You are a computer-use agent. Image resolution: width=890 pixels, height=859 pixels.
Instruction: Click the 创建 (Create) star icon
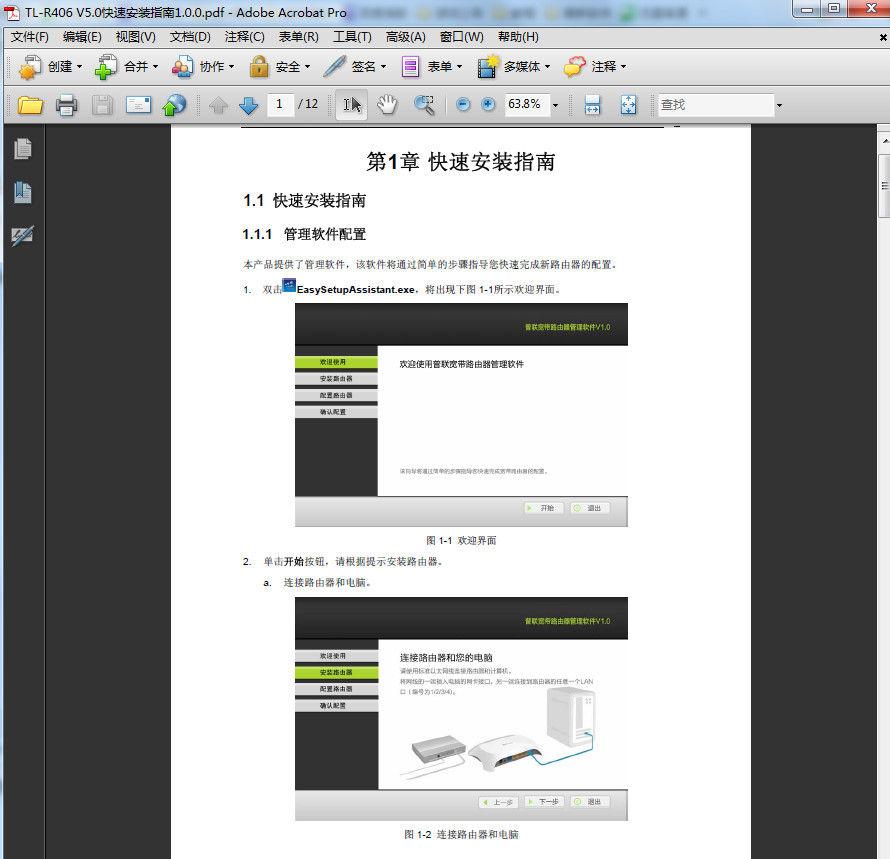30,67
